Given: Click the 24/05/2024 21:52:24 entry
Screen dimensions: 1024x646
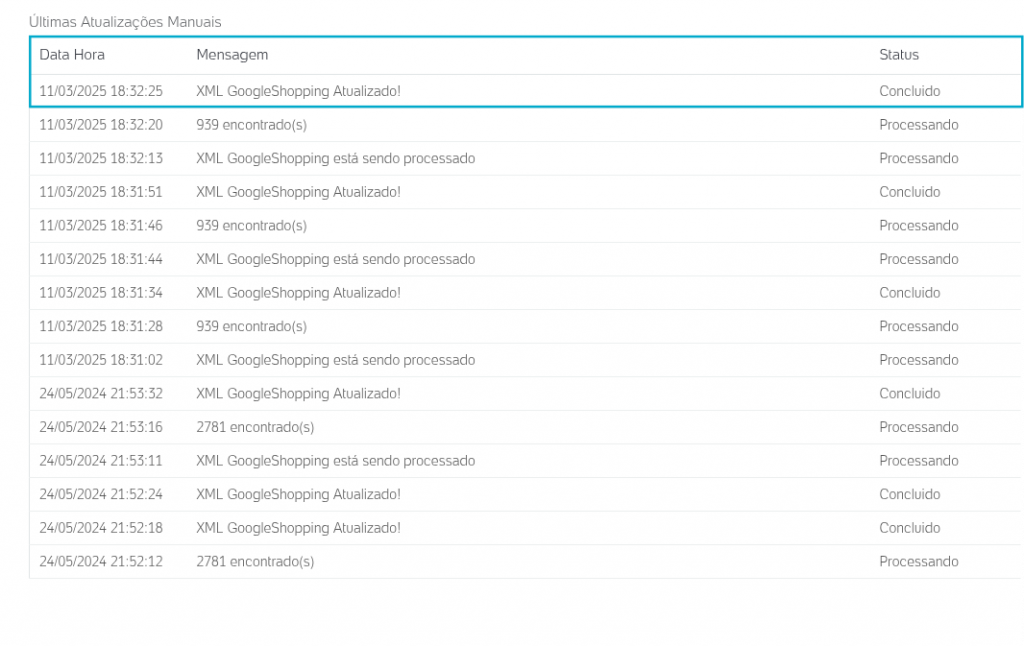Looking at the screenshot, I should pos(526,494).
